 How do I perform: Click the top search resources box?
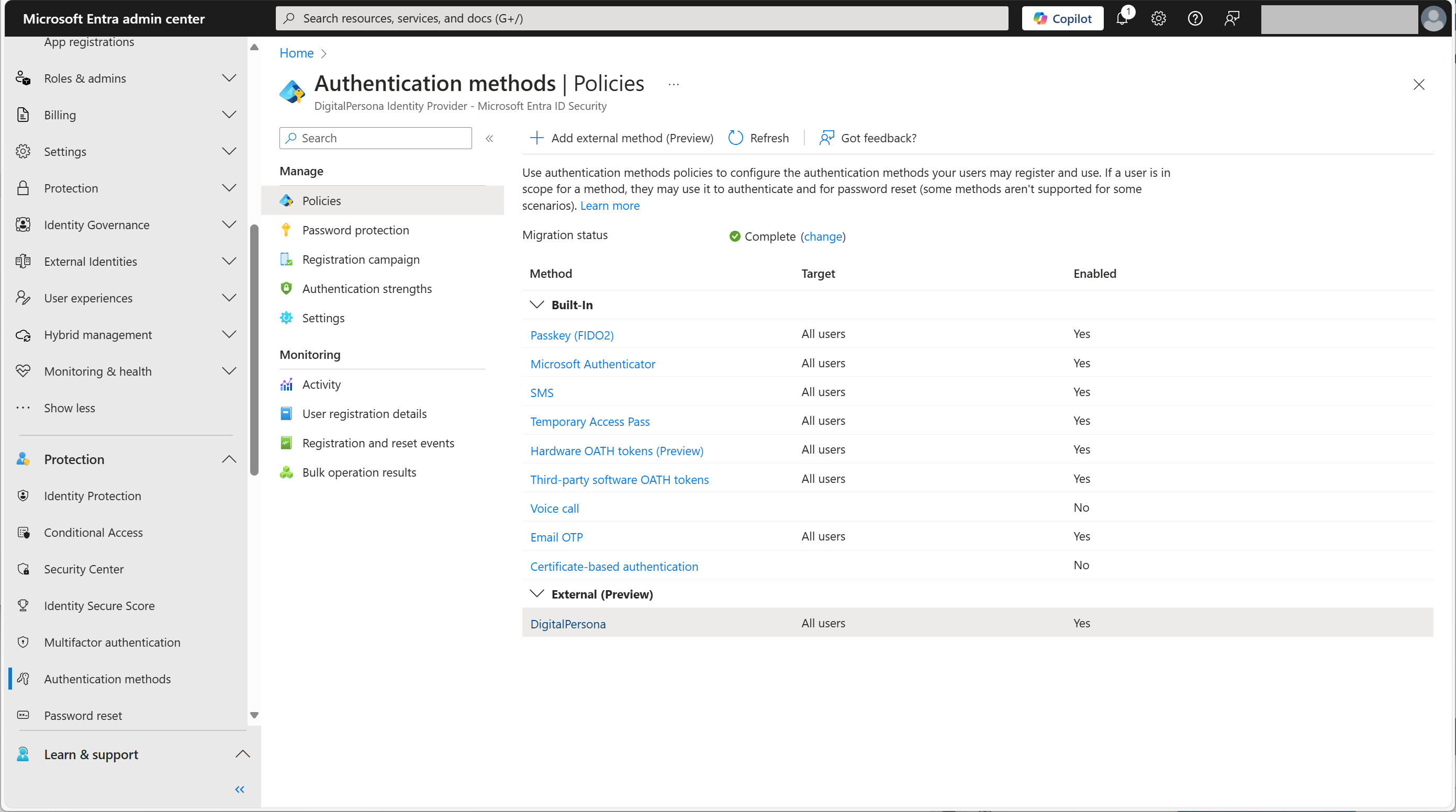click(642, 19)
